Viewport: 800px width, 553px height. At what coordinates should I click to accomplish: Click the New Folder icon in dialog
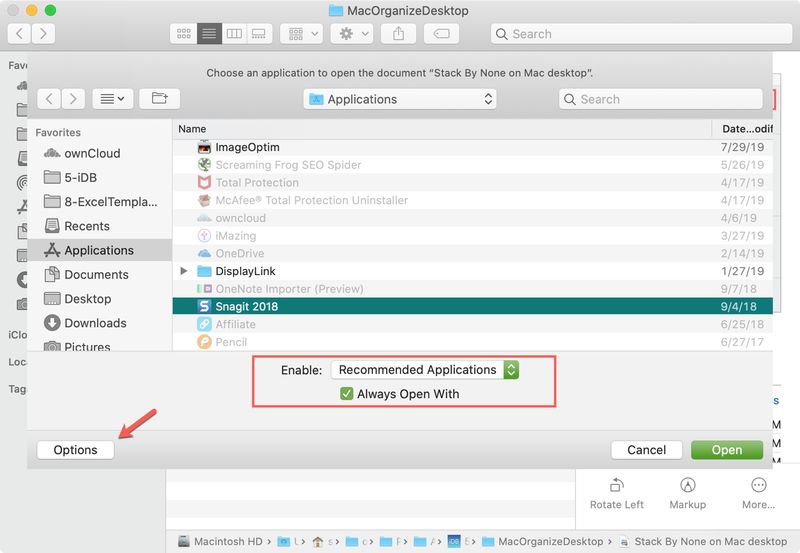[159, 98]
